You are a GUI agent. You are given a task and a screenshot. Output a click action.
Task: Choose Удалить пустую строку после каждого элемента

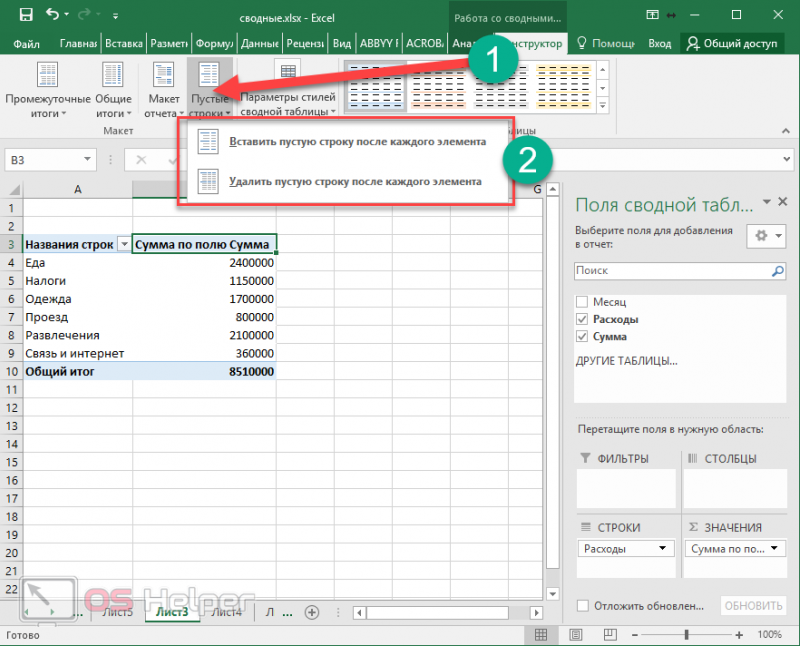pos(347,181)
